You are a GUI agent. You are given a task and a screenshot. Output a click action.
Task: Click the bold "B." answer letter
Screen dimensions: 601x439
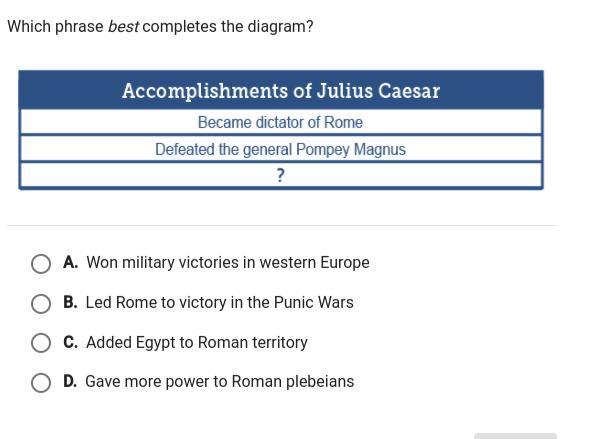(x=71, y=303)
